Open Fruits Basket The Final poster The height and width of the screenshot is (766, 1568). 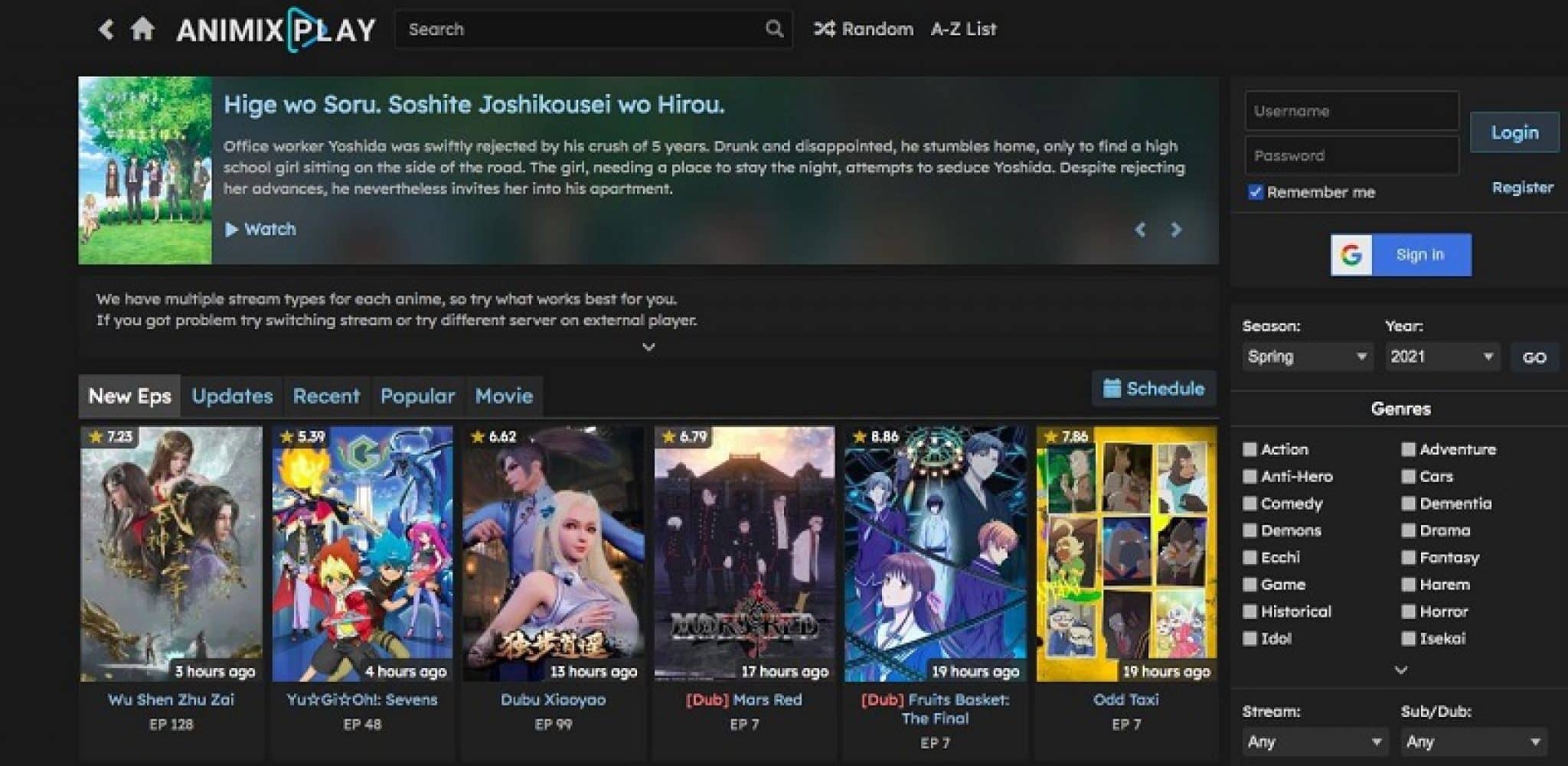[935, 554]
